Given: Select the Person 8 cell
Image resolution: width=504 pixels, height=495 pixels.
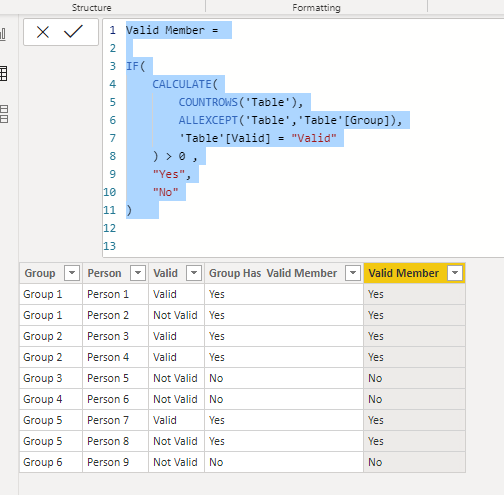Looking at the screenshot, I should click(x=115, y=441).
